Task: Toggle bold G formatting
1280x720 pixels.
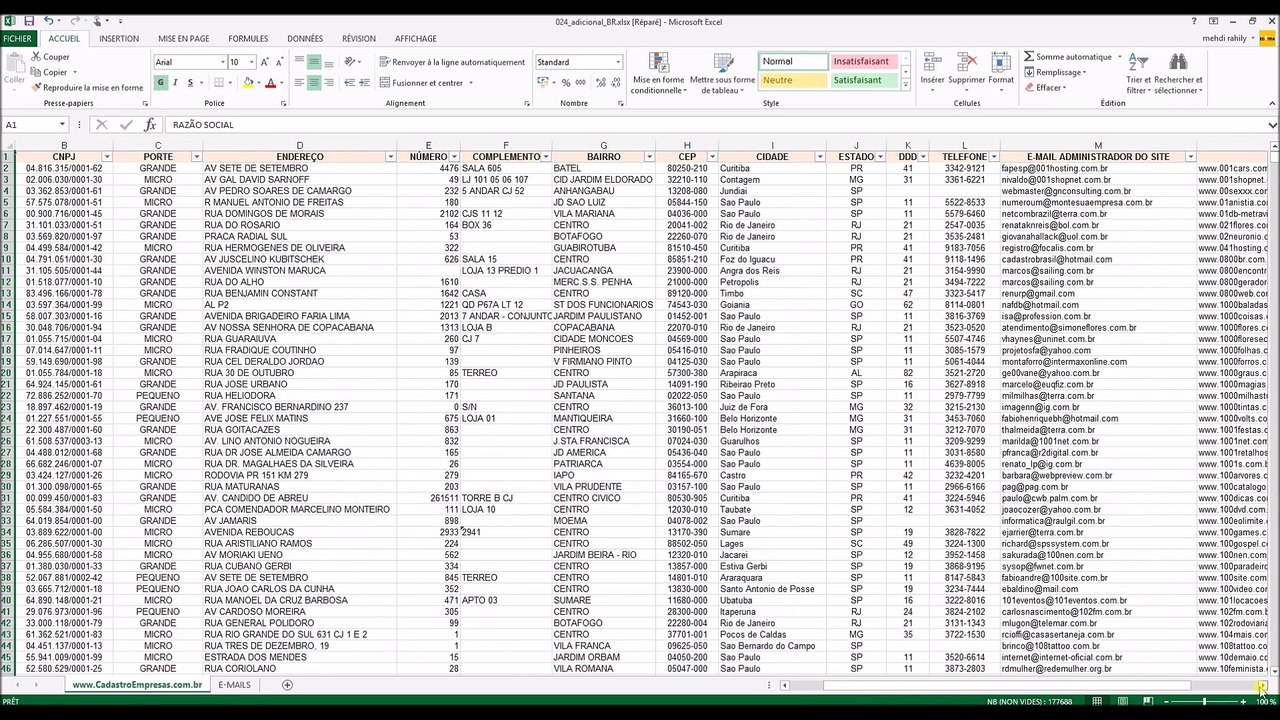Action: (161, 83)
